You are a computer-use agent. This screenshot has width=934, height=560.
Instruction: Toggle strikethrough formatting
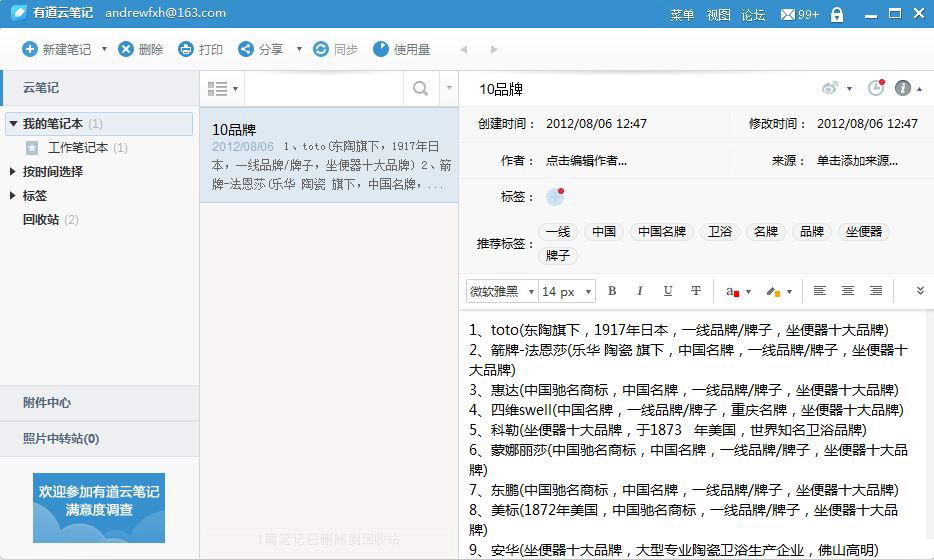696,291
